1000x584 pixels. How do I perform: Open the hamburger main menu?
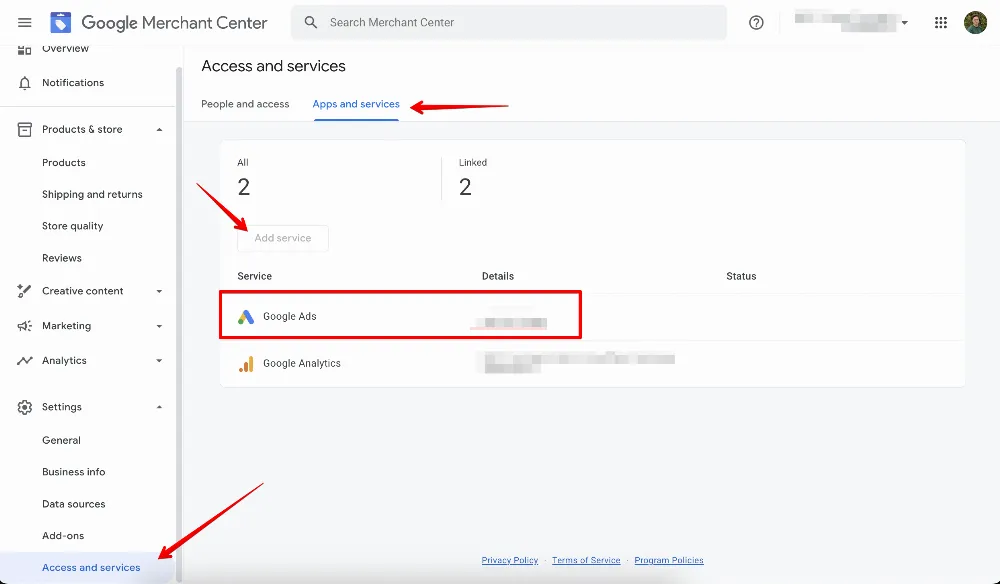[24, 23]
